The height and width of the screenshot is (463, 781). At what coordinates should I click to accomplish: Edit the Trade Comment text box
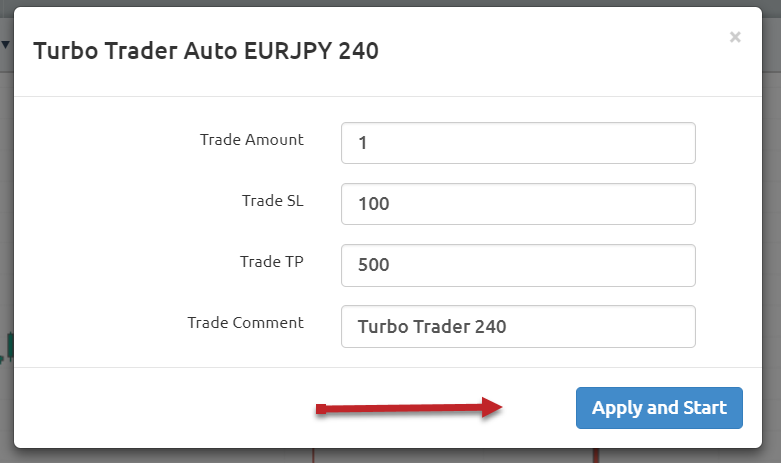[518, 327]
